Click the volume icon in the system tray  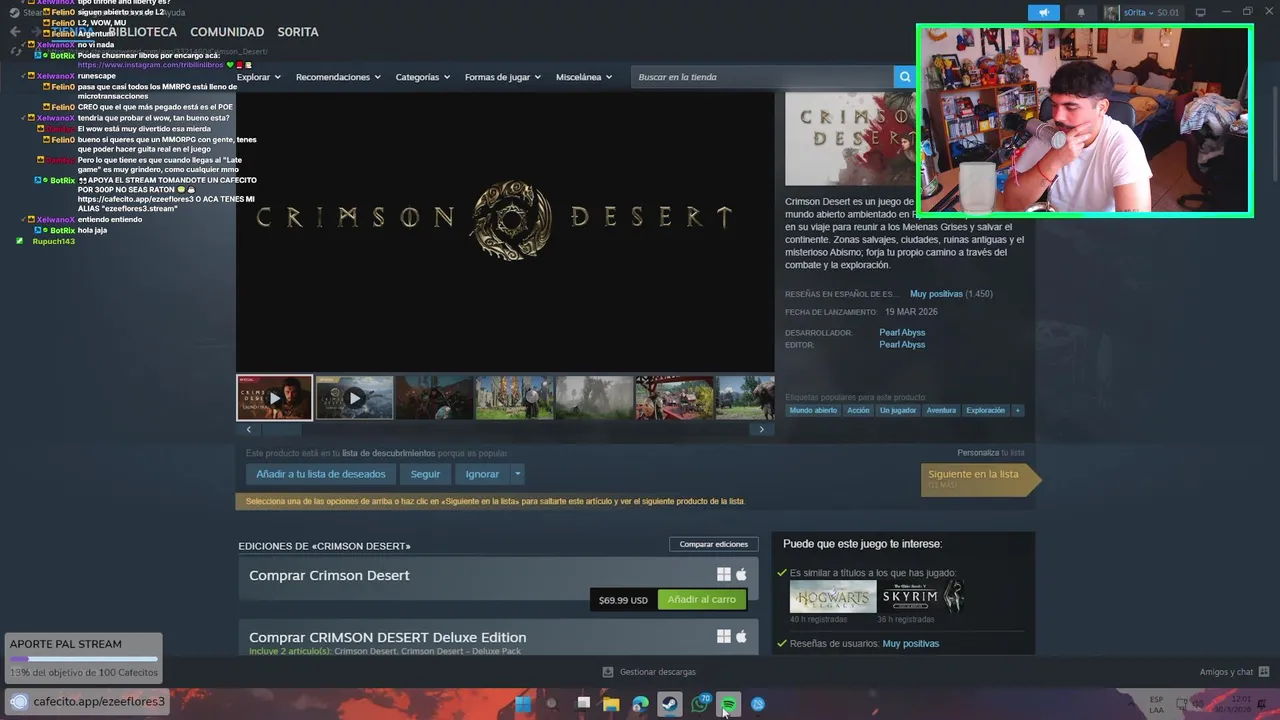point(1196,704)
